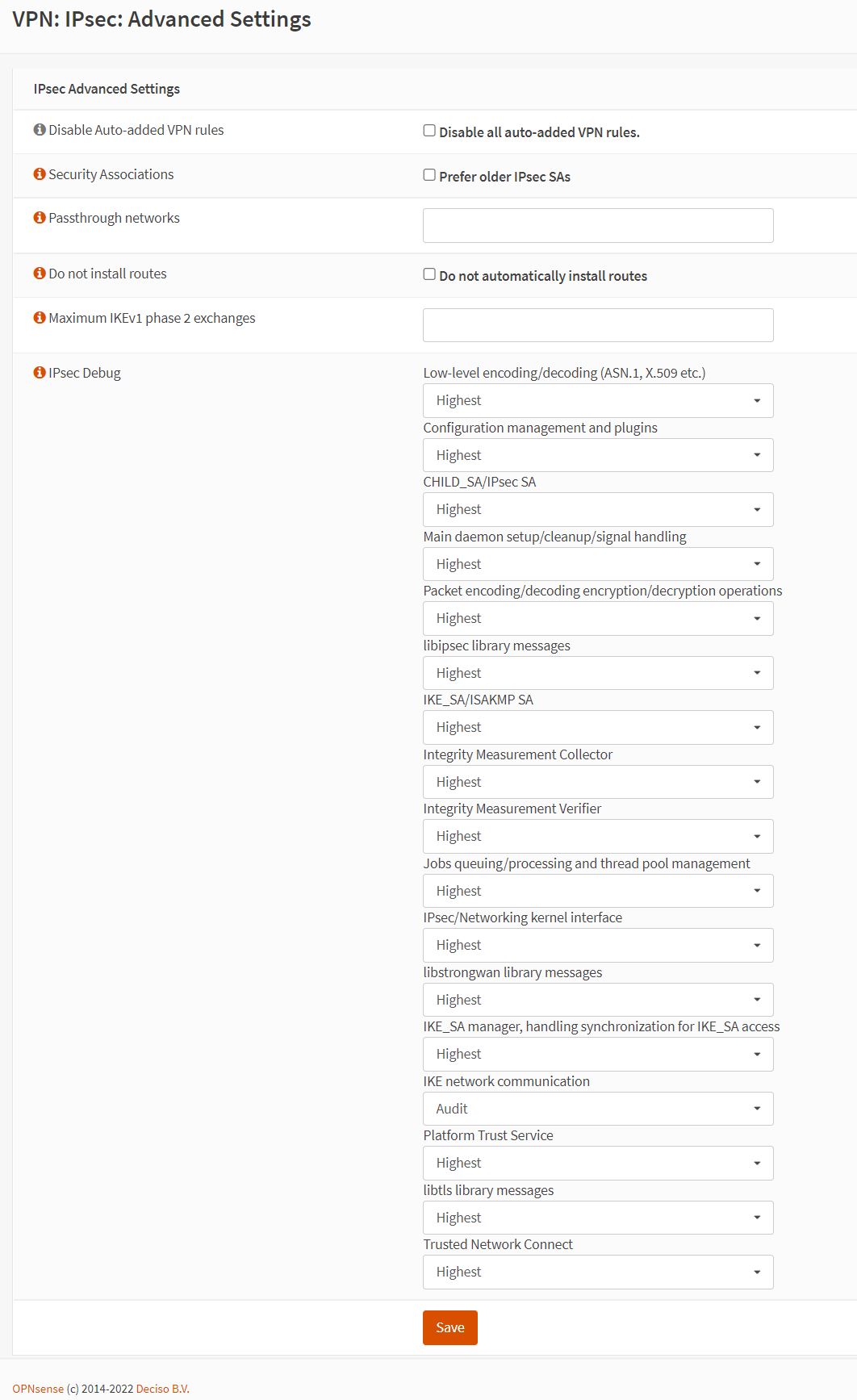Click info icon beside Disable Auto-added VPN rules
This screenshot has height=1400, width=857.
(40, 130)
